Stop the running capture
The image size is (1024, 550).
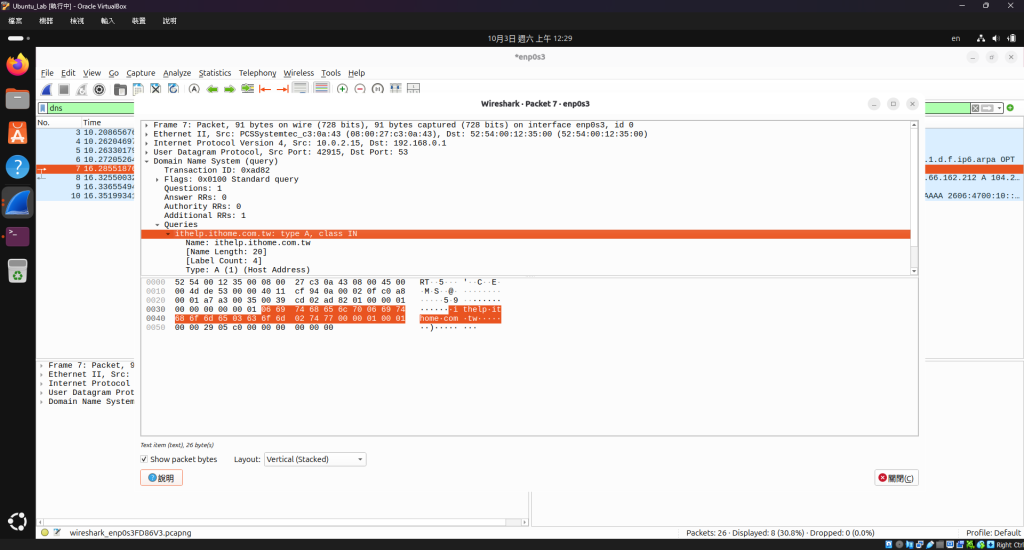tap(64, 89)
